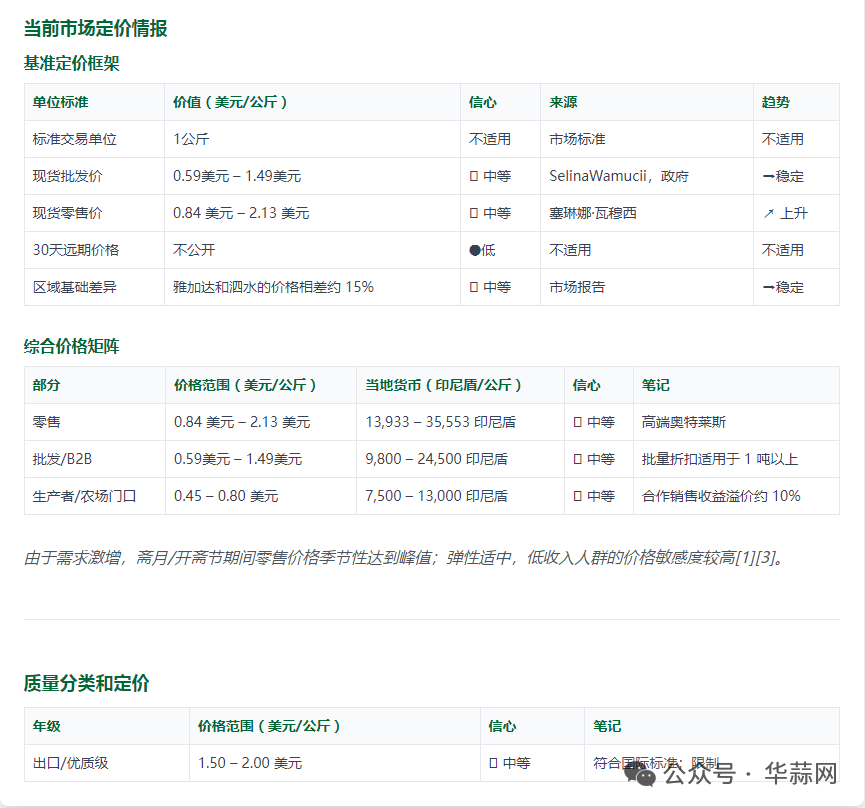Click the italic note about 斋月/开斋节 prices
The height and width of the screenshot is (808, 865).
404,558
